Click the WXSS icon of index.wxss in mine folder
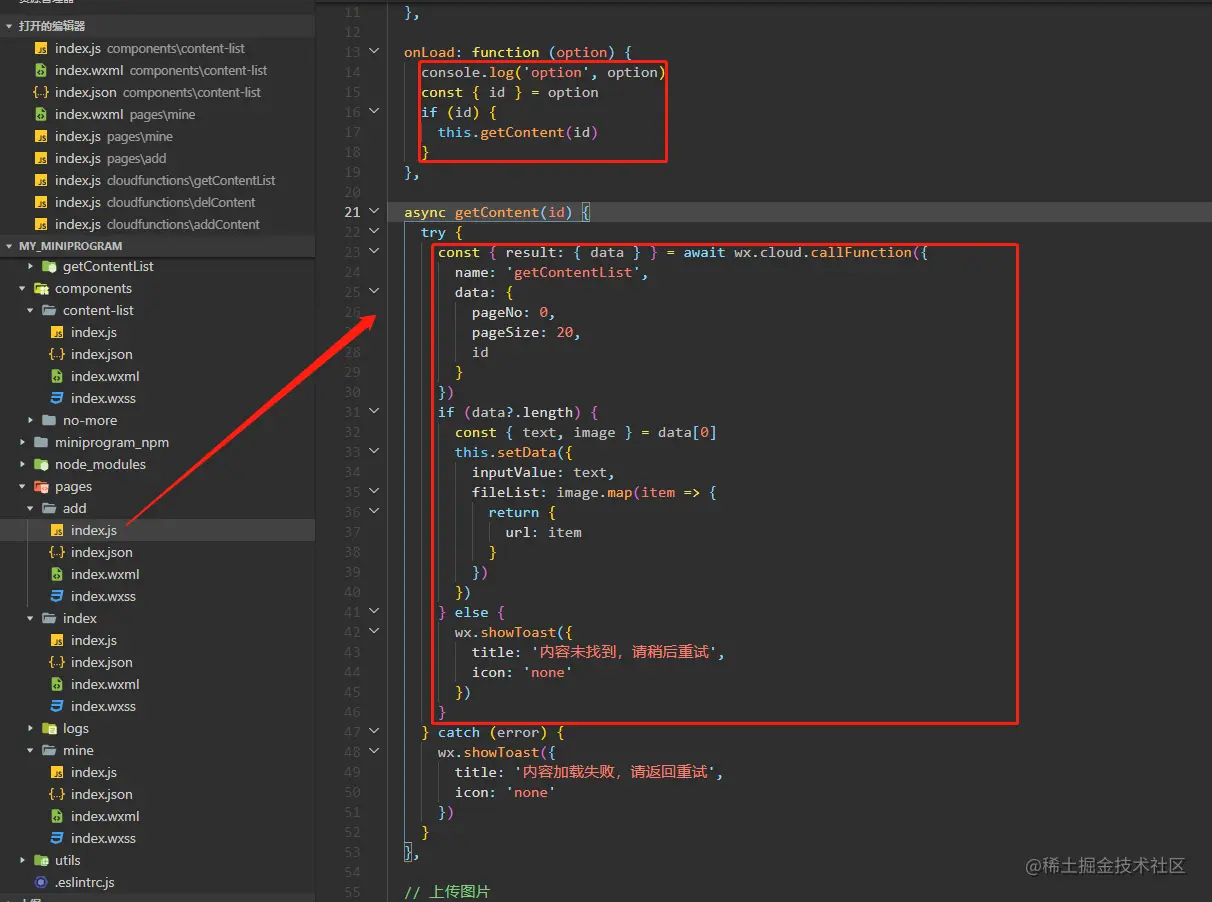 (57, 838)
